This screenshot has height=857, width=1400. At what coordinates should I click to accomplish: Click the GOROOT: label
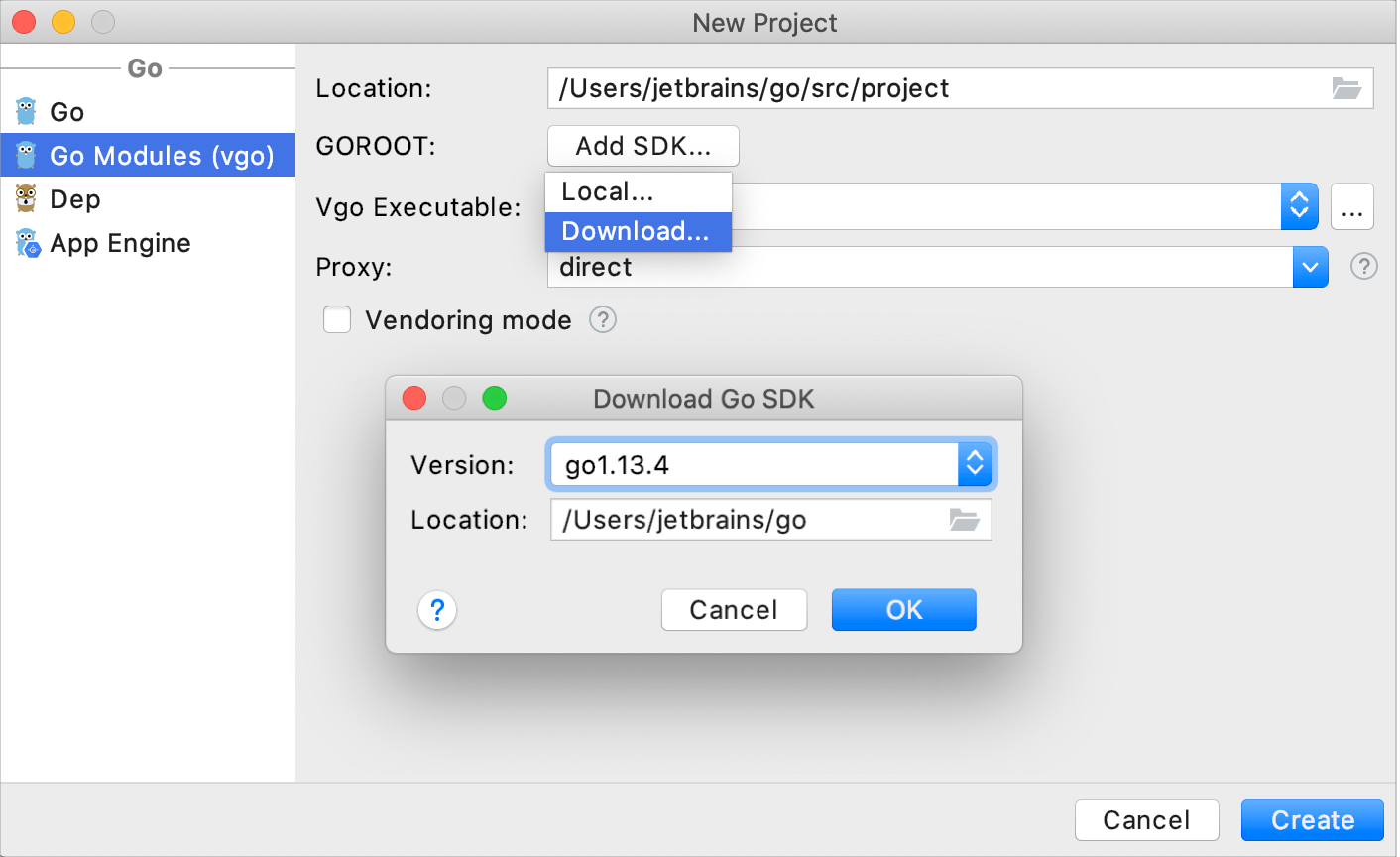376,146
